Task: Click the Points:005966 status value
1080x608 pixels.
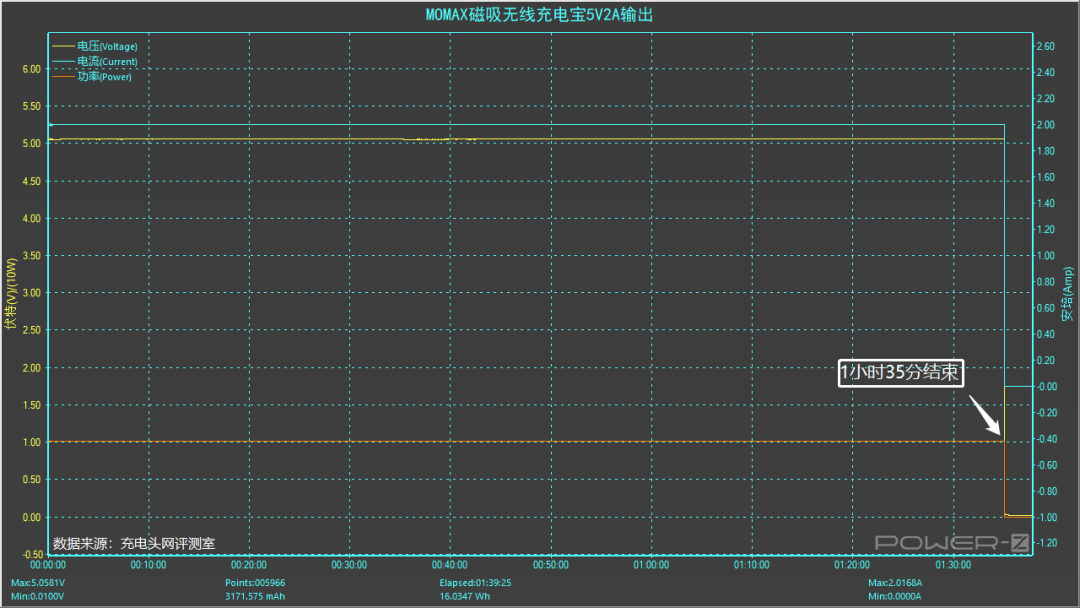Action: click(x=255, y=583)
